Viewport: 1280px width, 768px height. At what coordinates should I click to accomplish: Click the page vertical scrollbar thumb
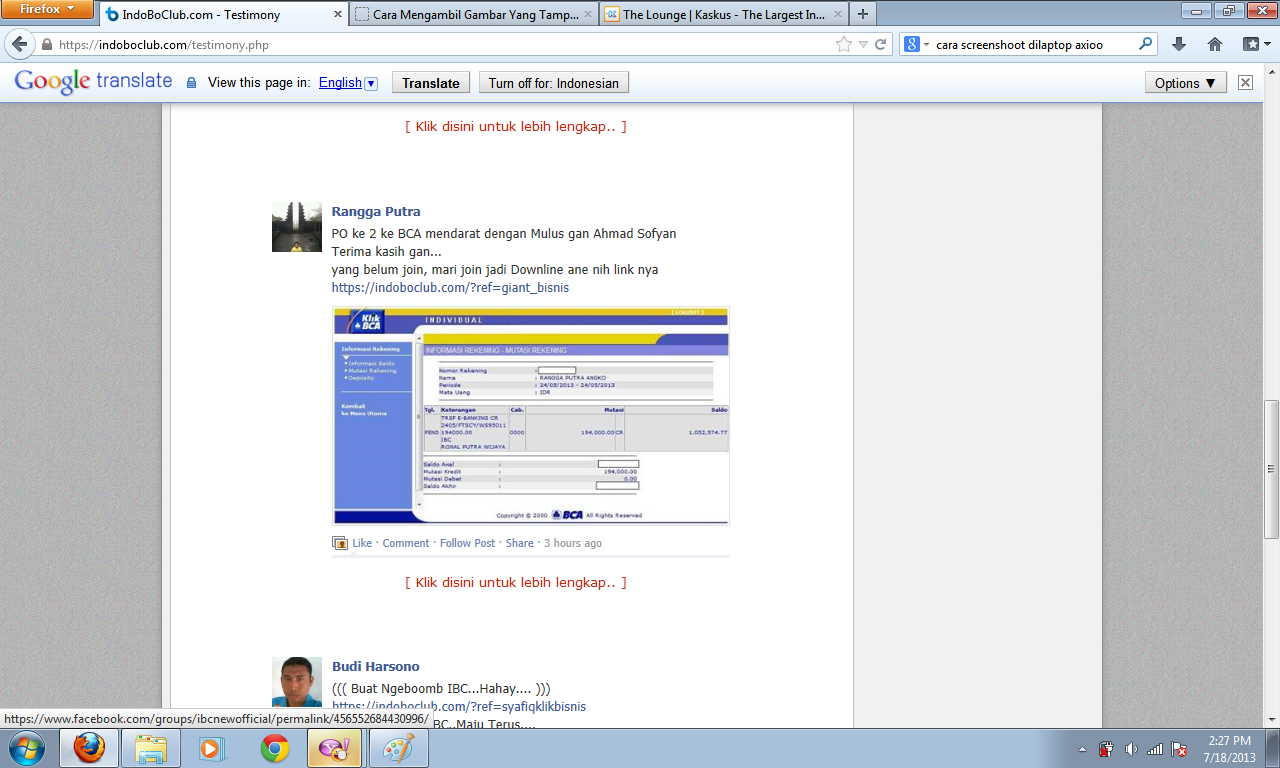point(1271,469)
